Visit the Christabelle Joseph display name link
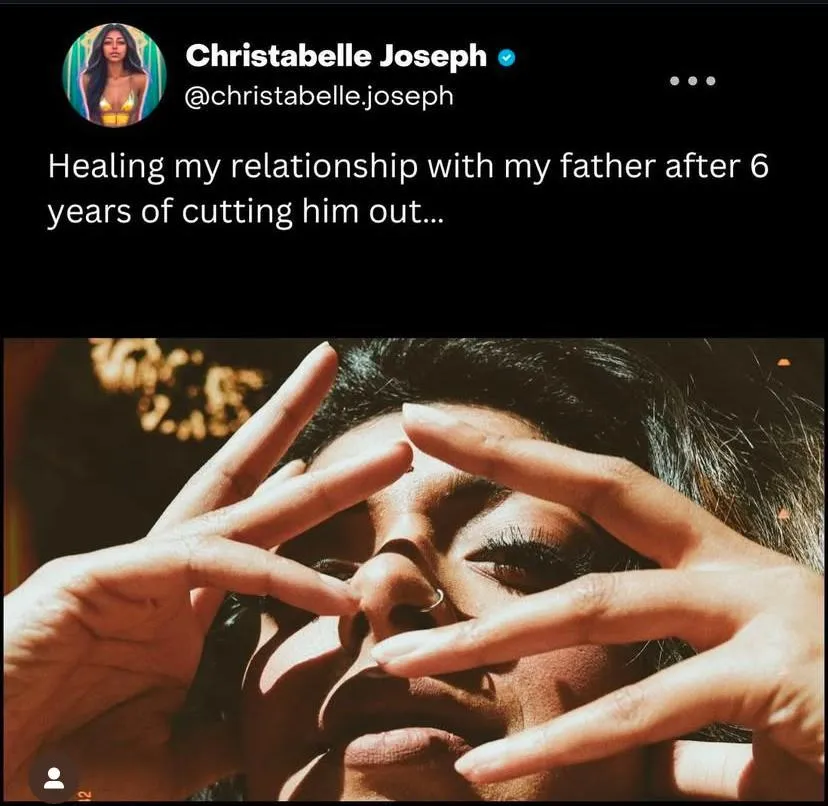Screen dimensions: 828x806 (x=336, y=55)
